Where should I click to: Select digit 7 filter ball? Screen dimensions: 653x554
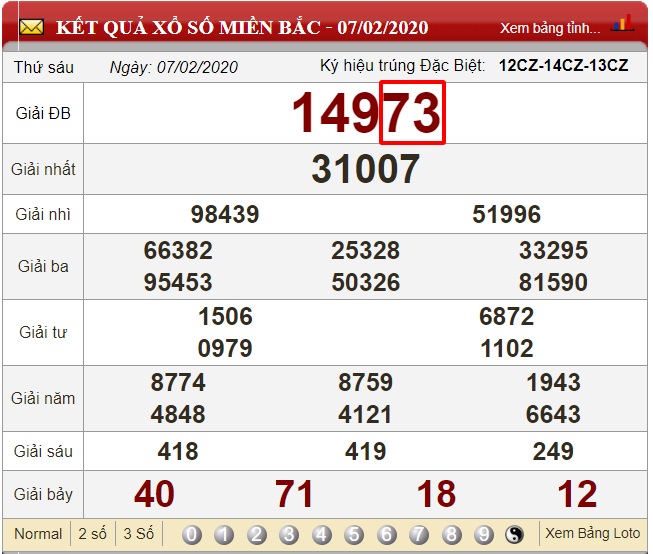[x=419, y=534]
